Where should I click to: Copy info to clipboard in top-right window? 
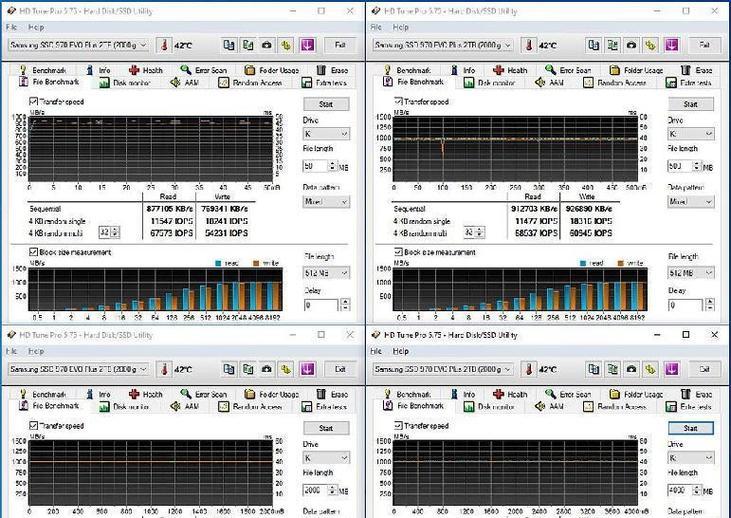[x=593, y=45]
